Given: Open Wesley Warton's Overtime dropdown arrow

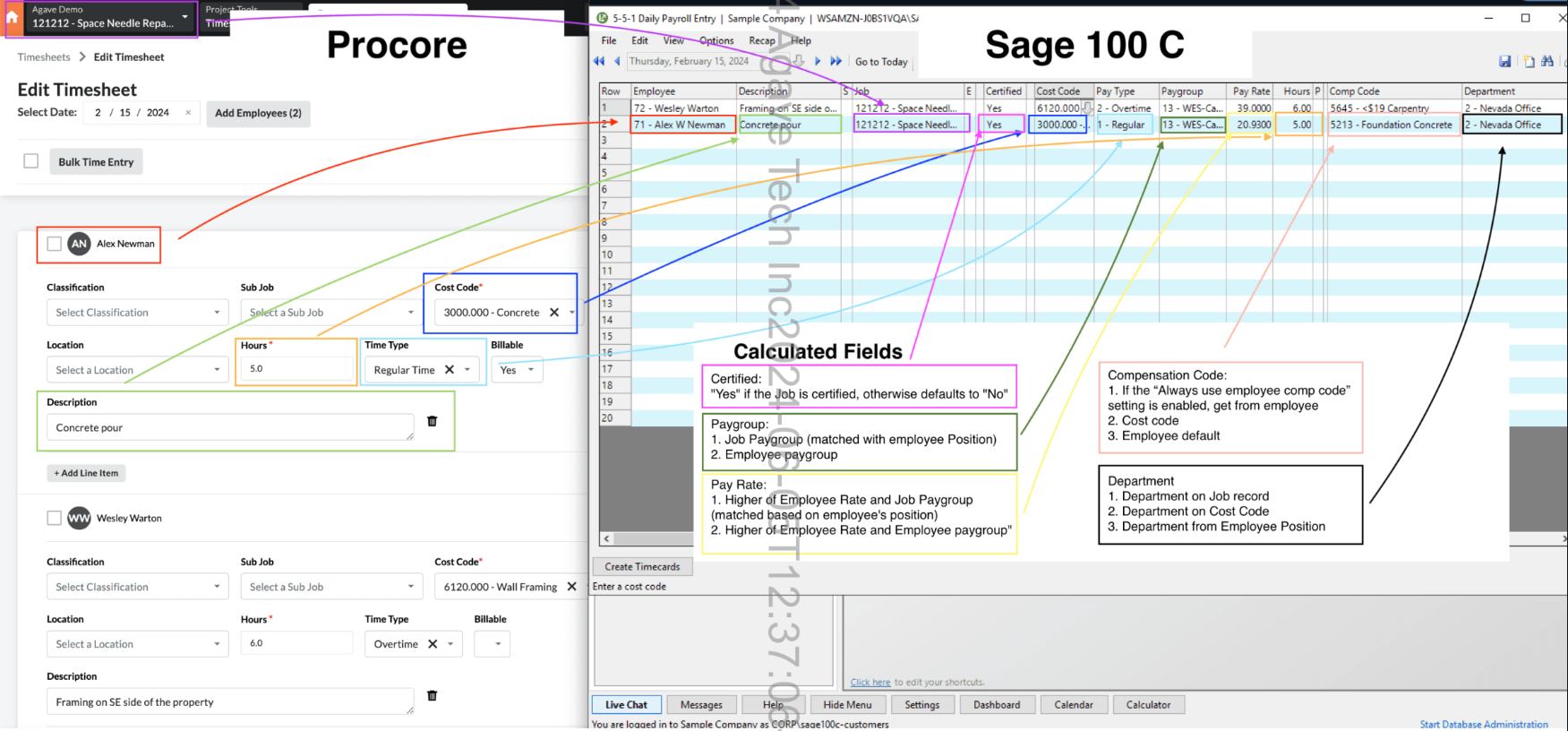Looking at the screenshot, I should (x=450, y=644).
